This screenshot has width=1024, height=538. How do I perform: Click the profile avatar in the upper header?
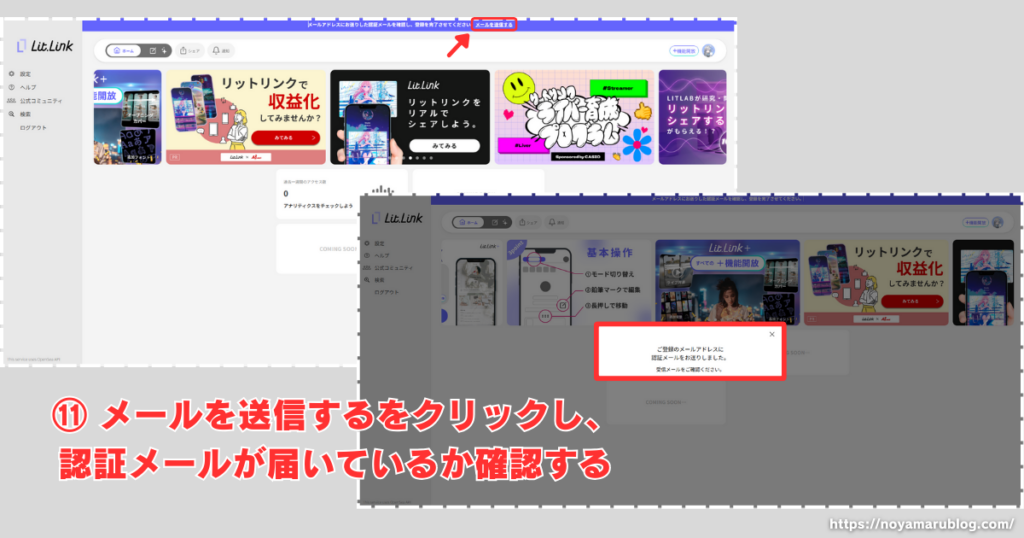708,51
